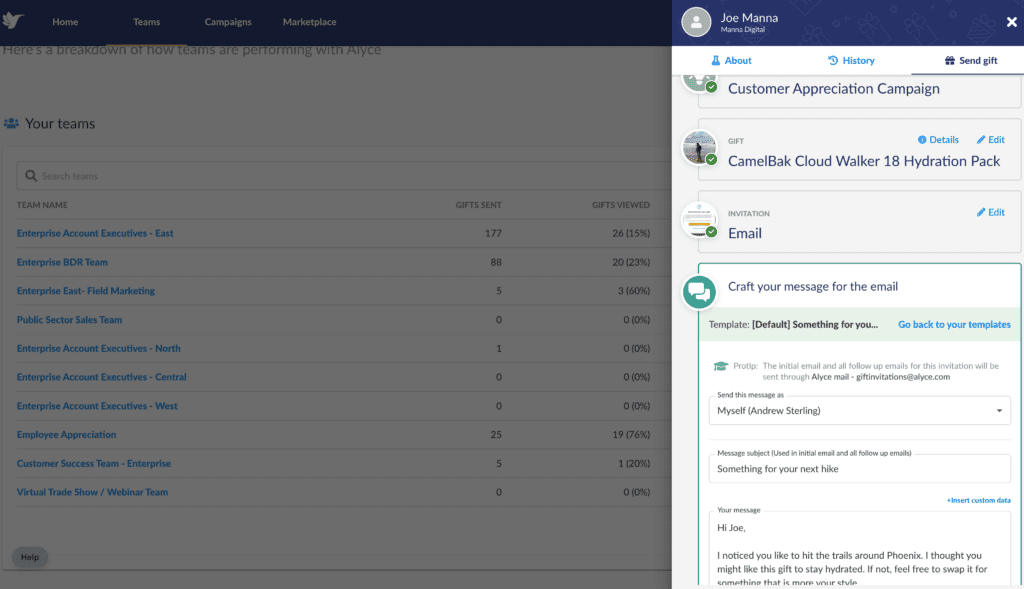Click Joe Manna's profile avatar
This screenshot has width=1024, height=589.
pos(696,22)
